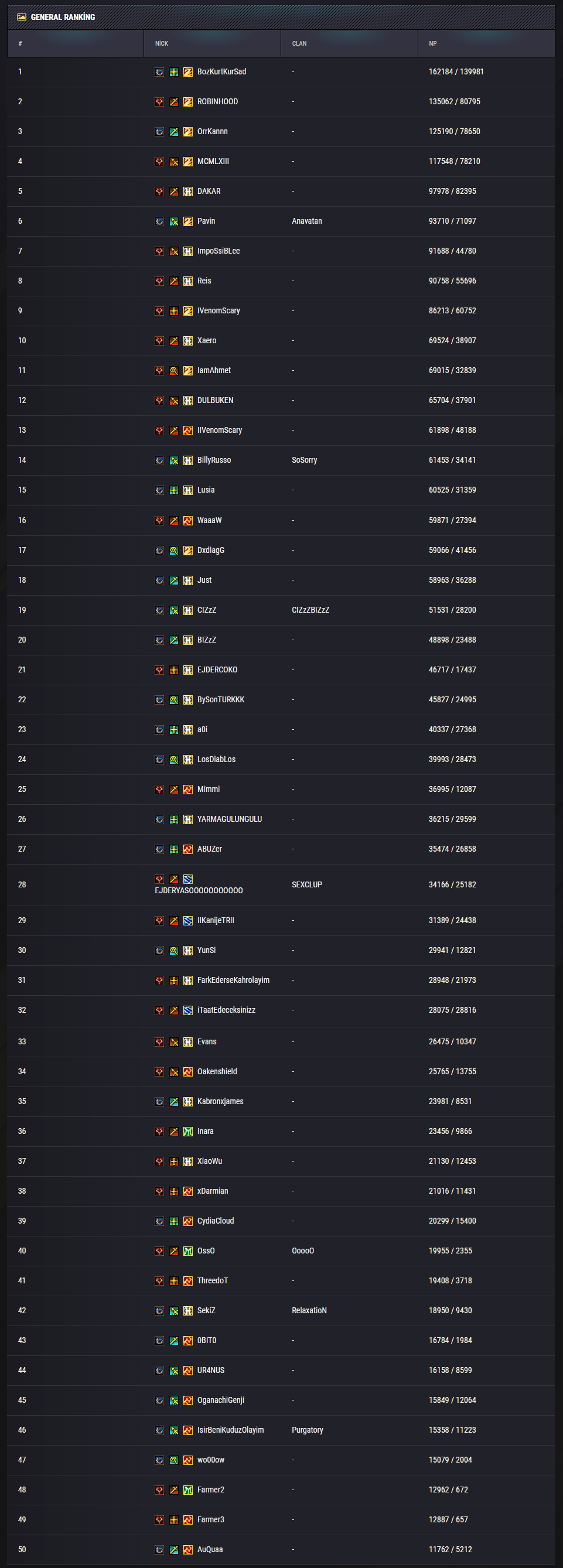Open player profile for BillyRusso
Screen dimensions: 563x1568
click(x=214, y=460)
